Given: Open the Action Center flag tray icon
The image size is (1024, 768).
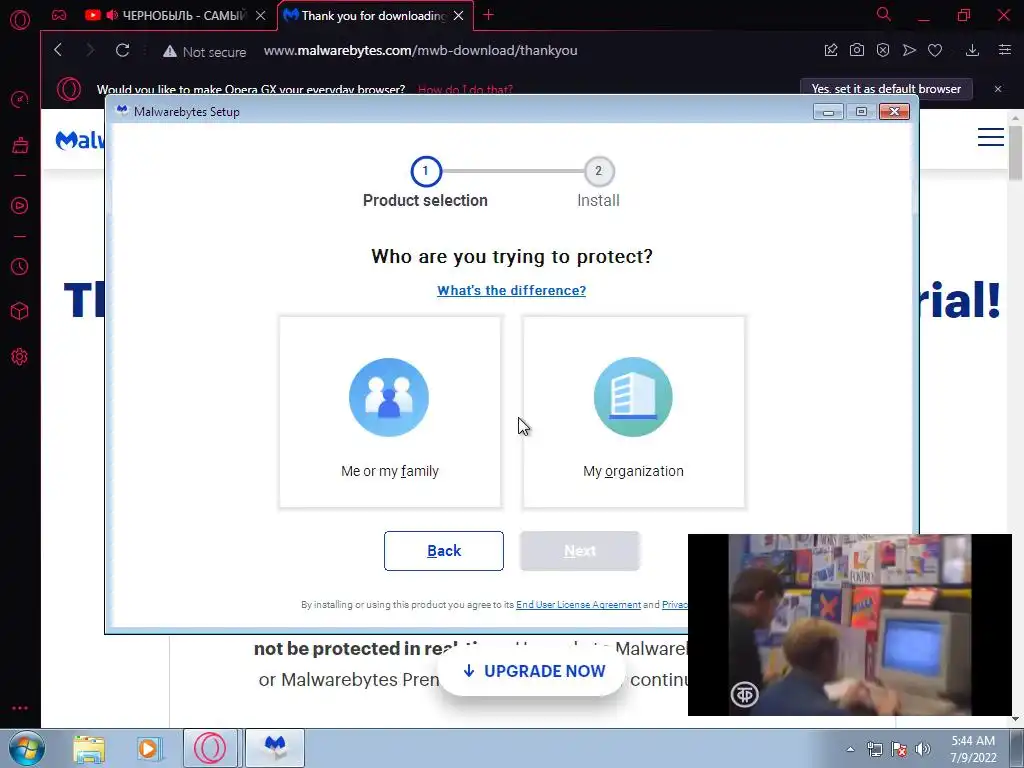Looking at the screenshot, I should 899,749.
